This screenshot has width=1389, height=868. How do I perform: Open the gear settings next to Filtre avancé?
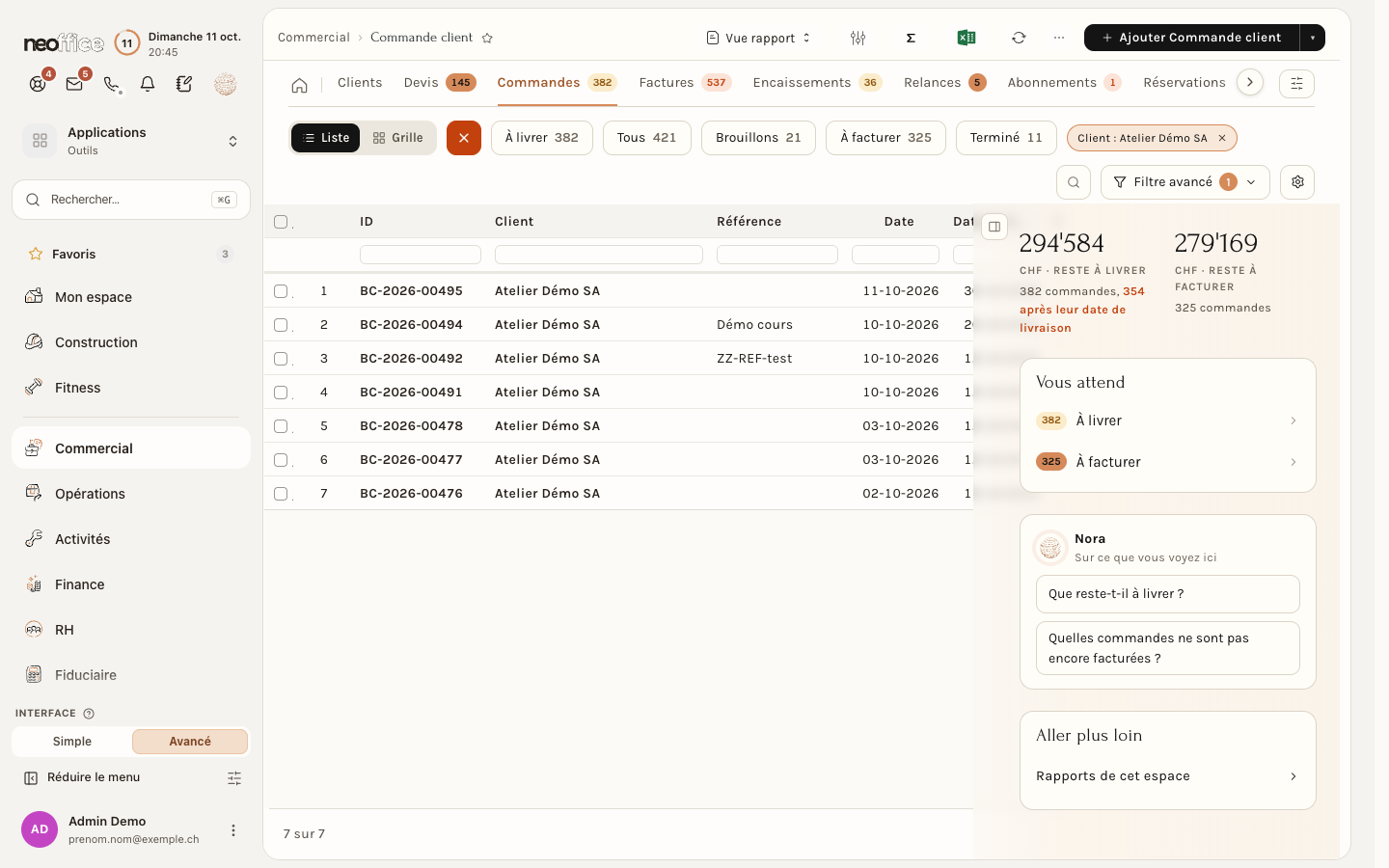point(1297,182)
